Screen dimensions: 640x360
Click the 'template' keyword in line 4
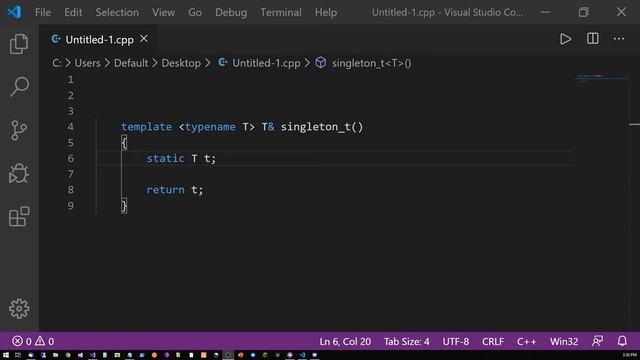(x=147, y=127)
